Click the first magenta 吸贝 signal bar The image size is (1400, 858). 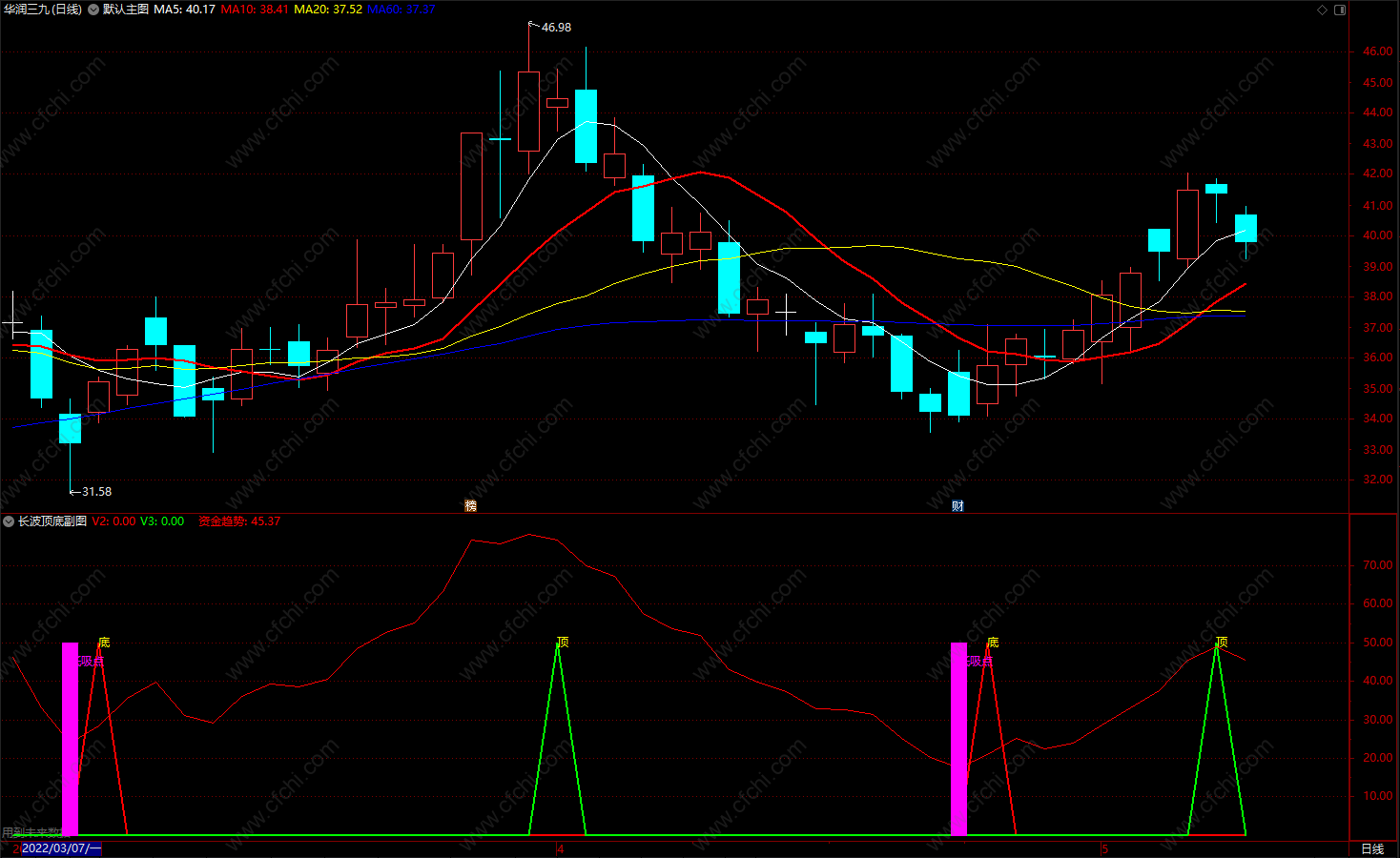[70, 739]
